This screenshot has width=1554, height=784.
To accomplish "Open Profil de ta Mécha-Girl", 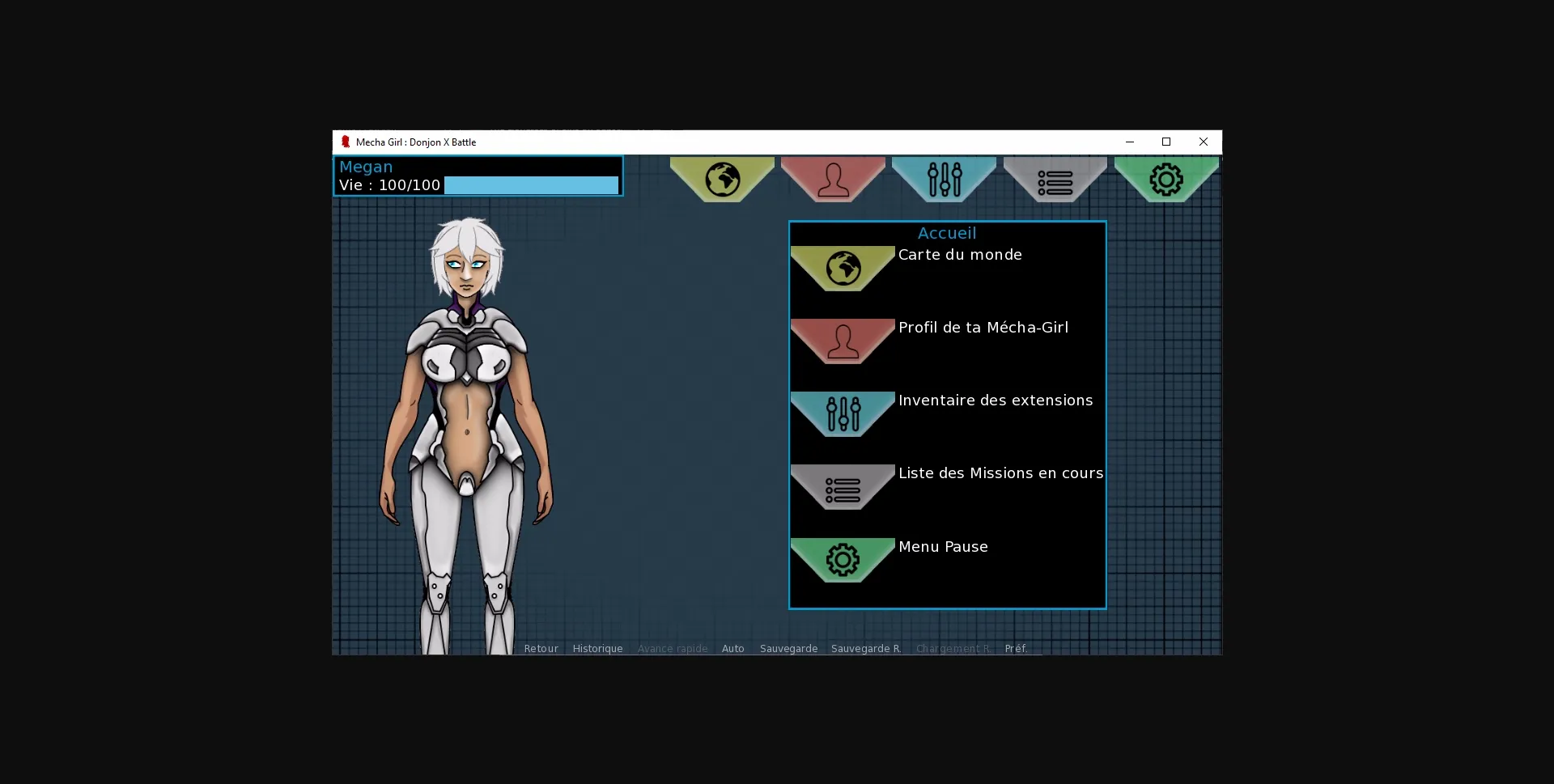I will click(983, 327).
